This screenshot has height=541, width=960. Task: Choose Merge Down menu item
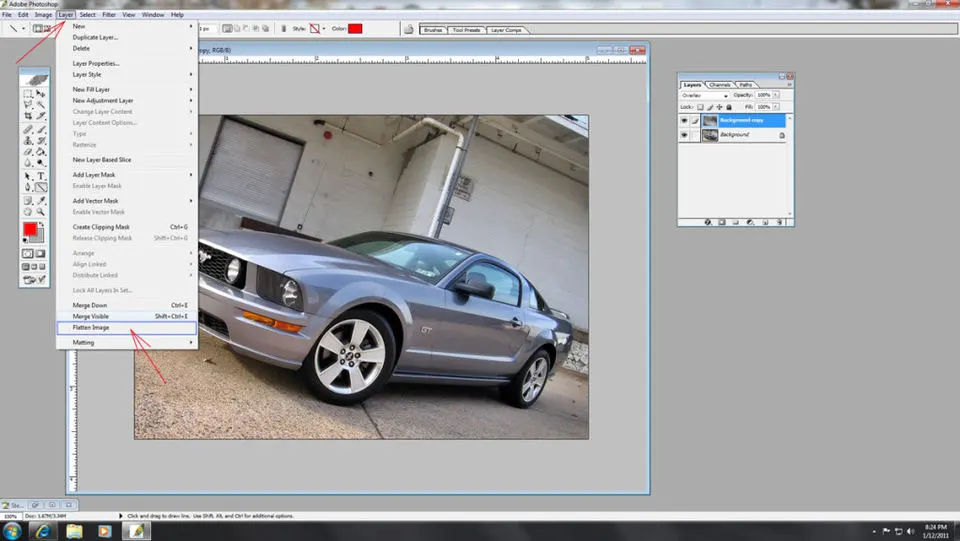click(126, 305)
